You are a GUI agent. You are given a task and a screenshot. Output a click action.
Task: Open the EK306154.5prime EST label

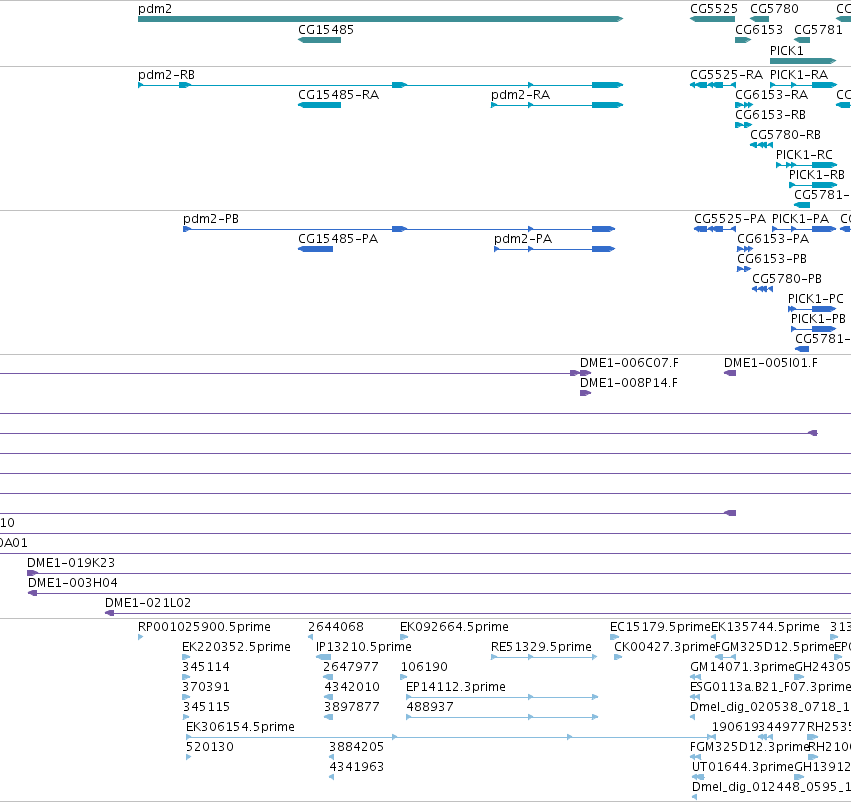(240, 727)
